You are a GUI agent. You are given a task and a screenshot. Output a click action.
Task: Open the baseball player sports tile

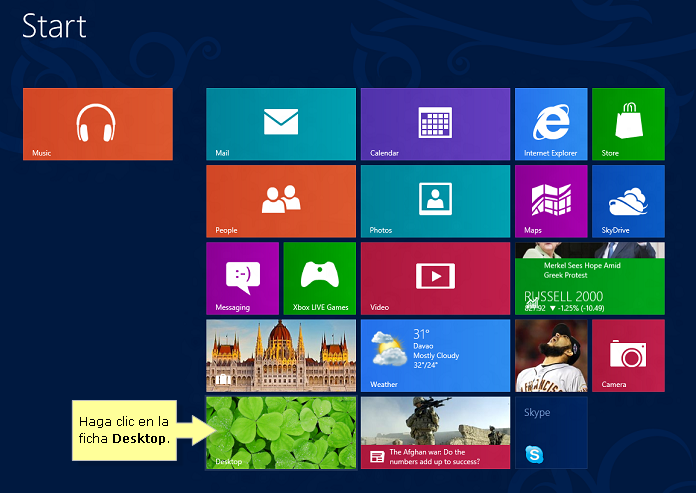[x=551, y=355]
